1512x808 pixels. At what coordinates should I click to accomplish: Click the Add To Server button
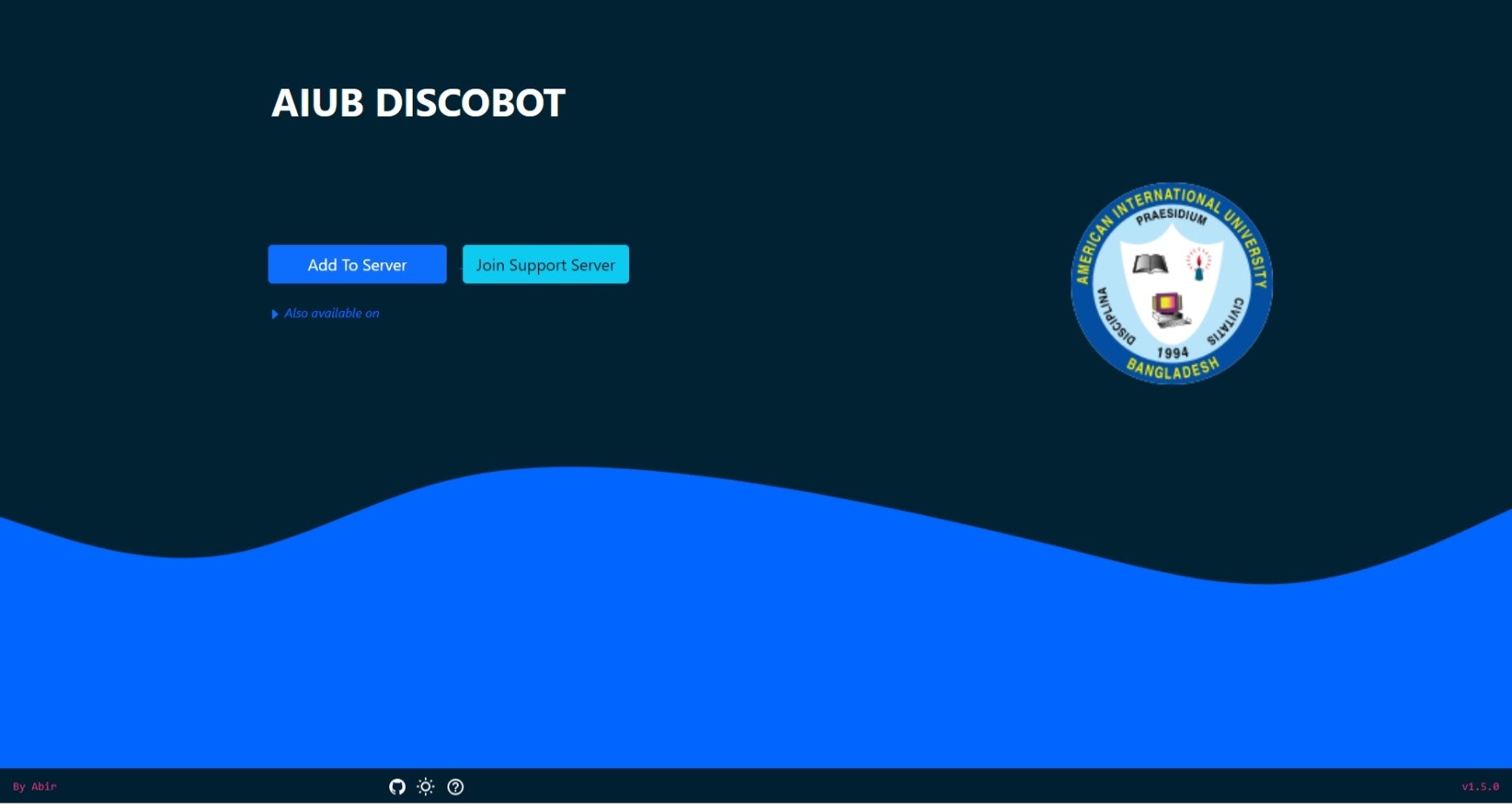click(357, 264)
